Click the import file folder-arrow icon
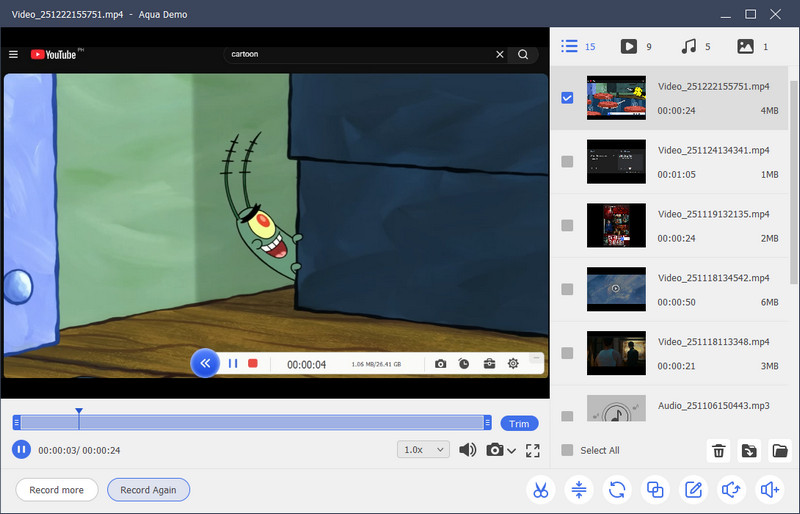 (749, 451)
